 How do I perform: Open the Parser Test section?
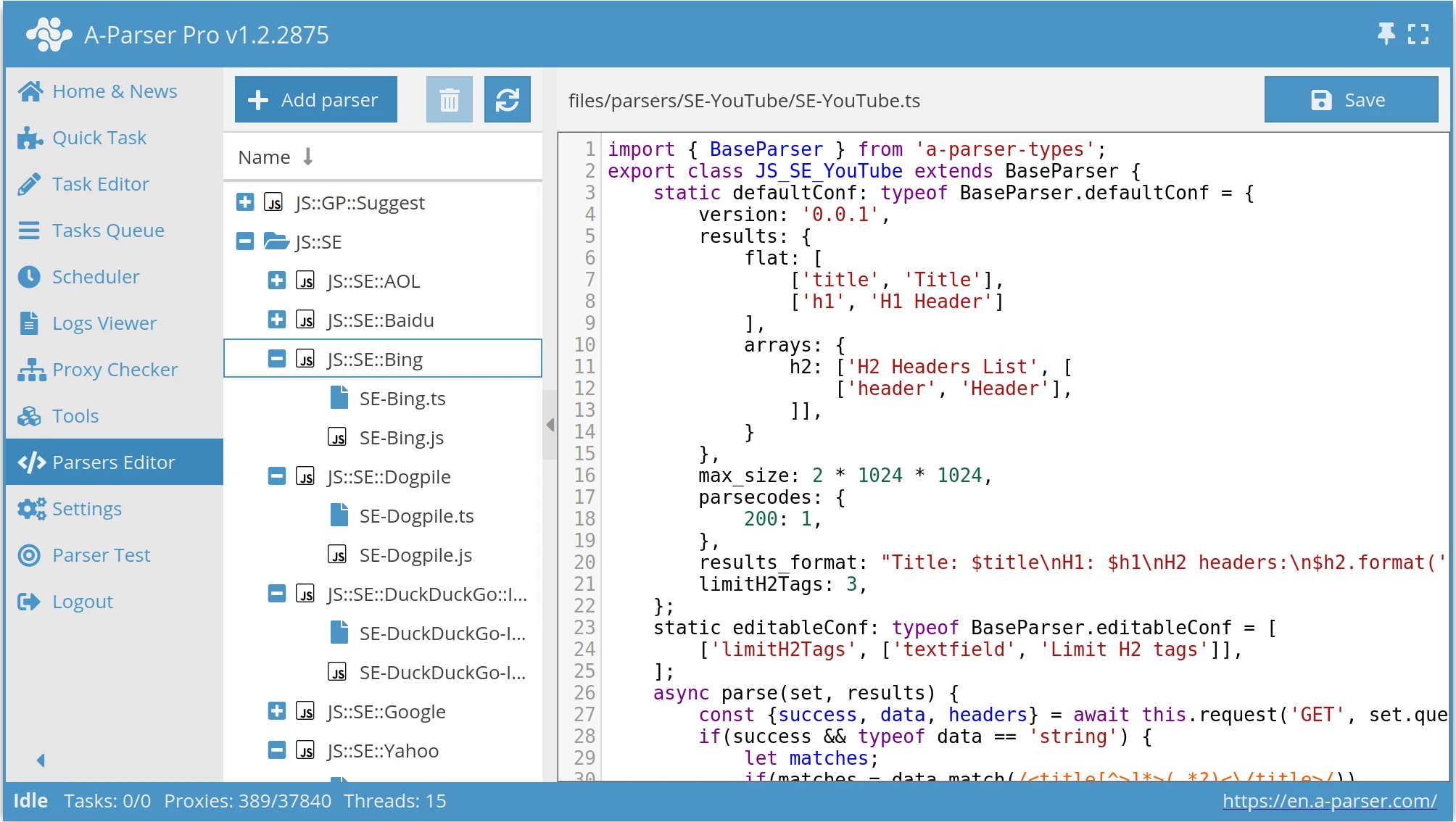click(x=102, y=555)
